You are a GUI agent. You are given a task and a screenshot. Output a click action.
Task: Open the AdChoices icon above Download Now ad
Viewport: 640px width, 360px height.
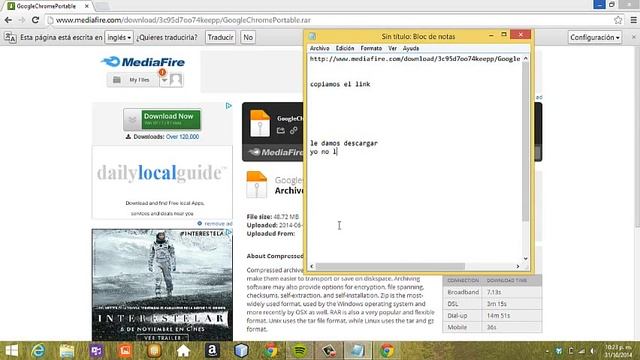(x=229, y=106)
